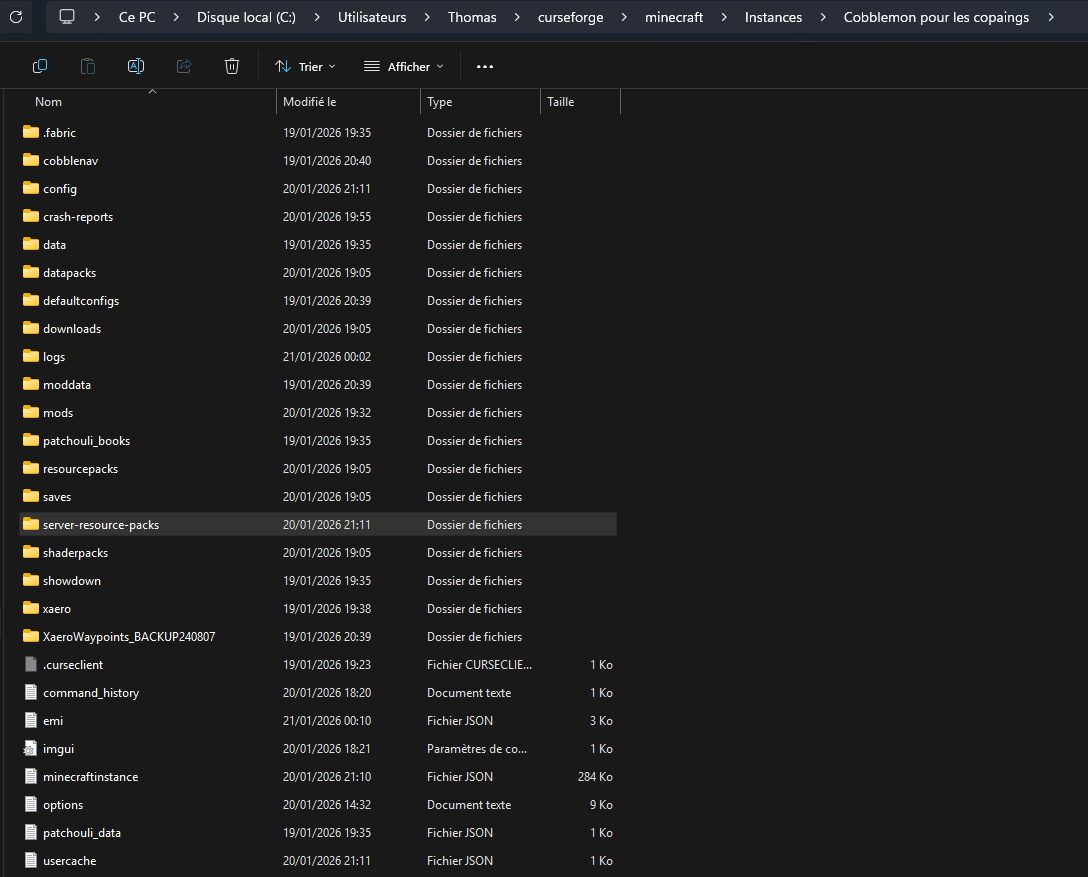Click the Copy icon in toolbar
The image size is (1088, 877).
pos(40,66)
